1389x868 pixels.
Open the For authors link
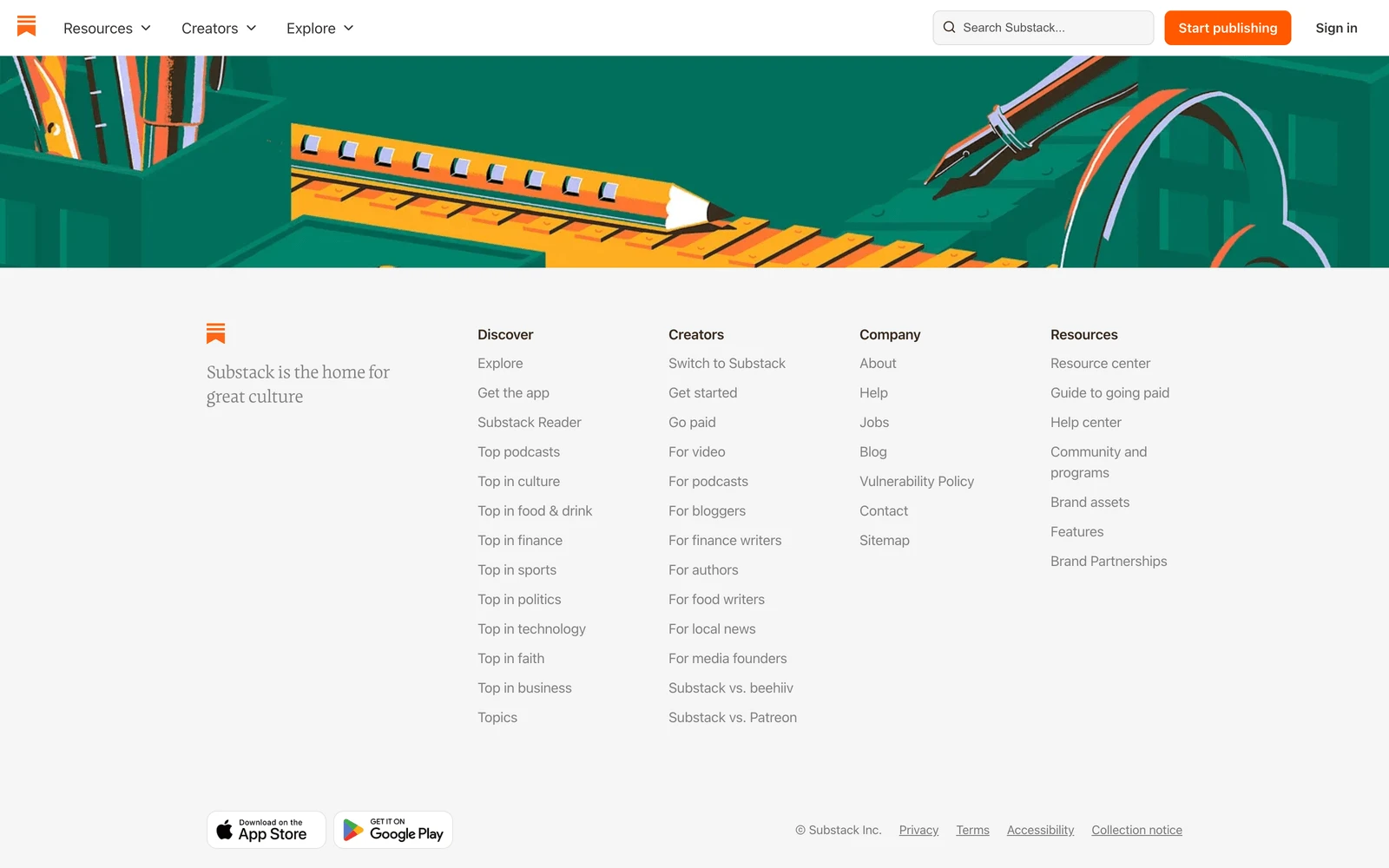point(703,570)
